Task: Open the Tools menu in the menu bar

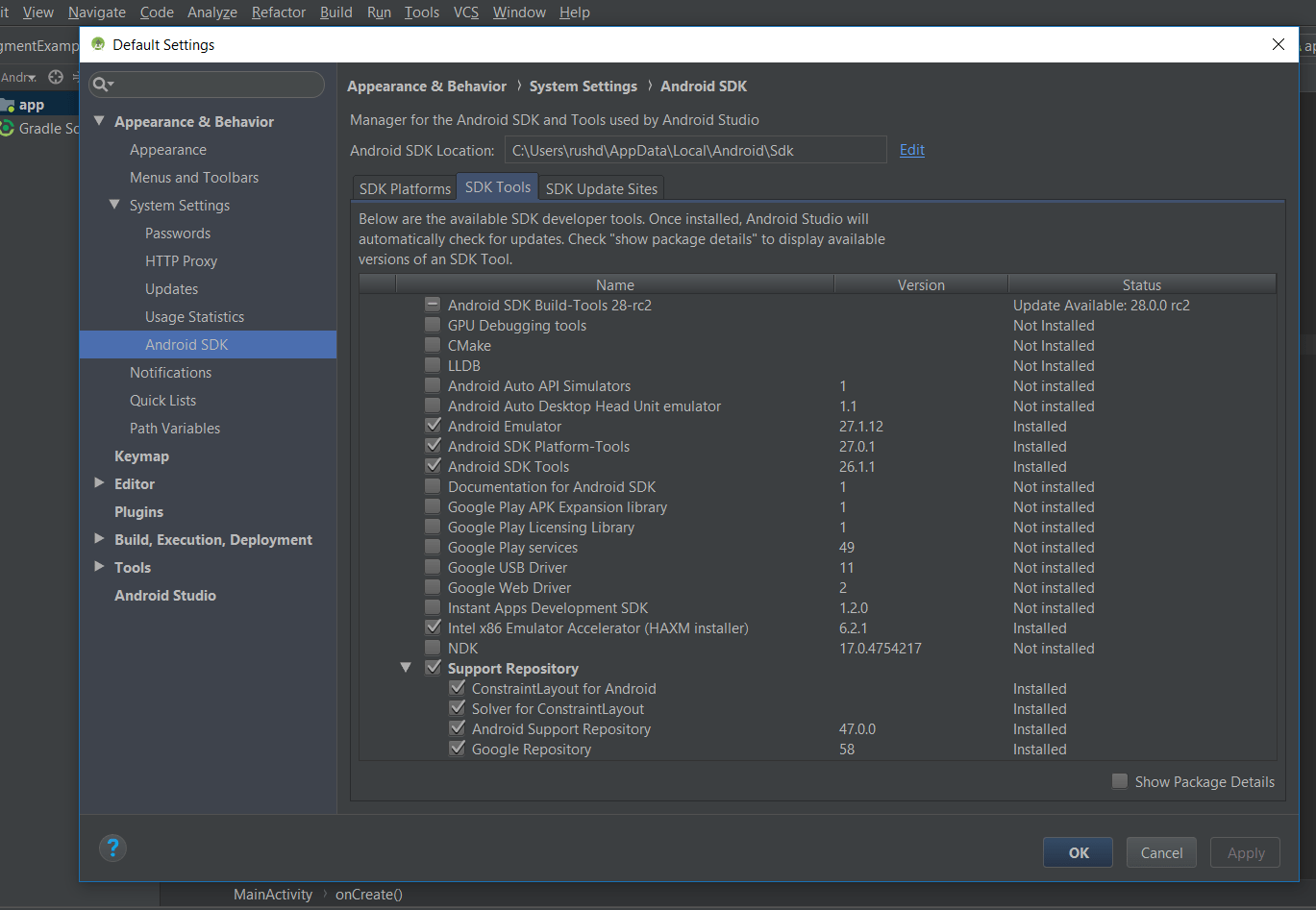Action: point(421,12)
